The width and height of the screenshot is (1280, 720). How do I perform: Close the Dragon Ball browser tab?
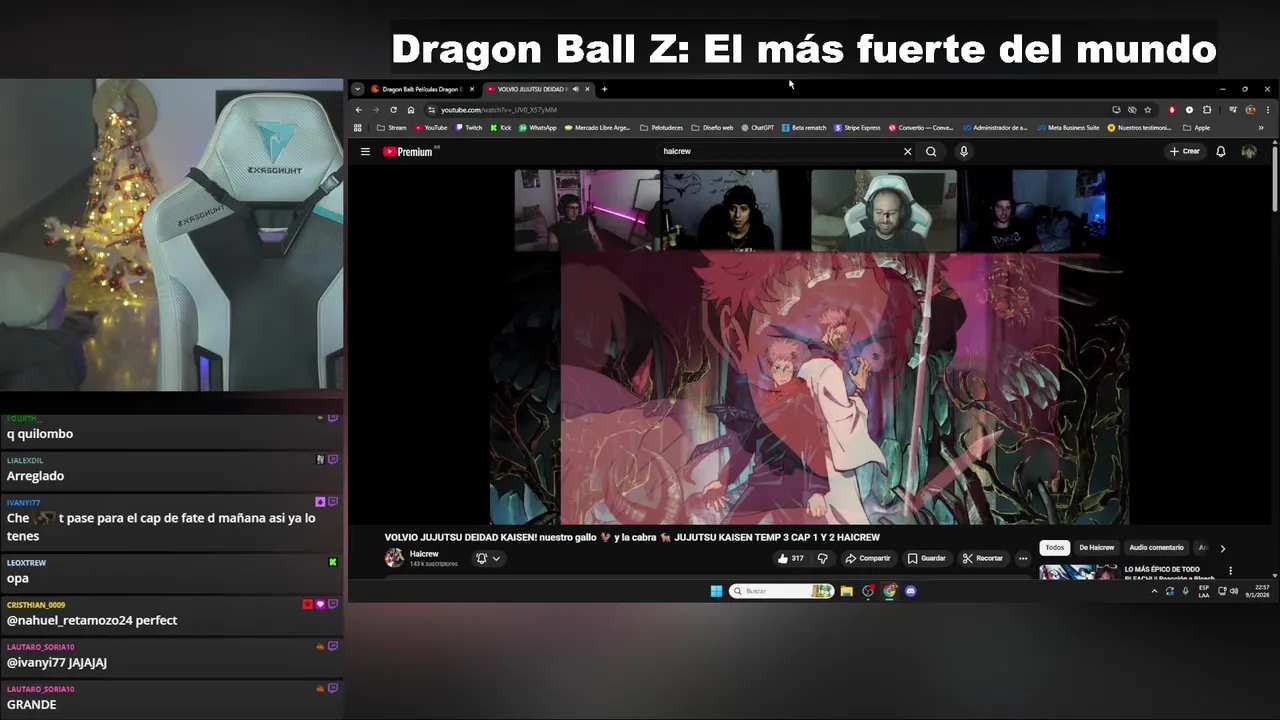pyautogui.click(x=473, y=89)
